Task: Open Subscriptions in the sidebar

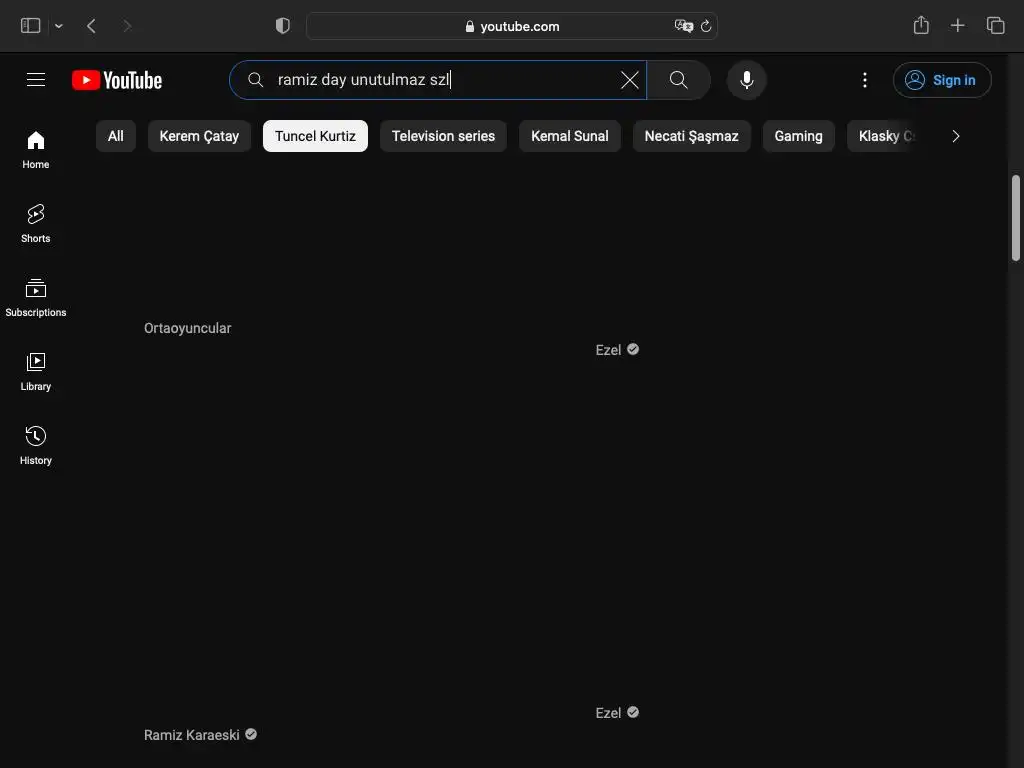Action: pos(36,298)
